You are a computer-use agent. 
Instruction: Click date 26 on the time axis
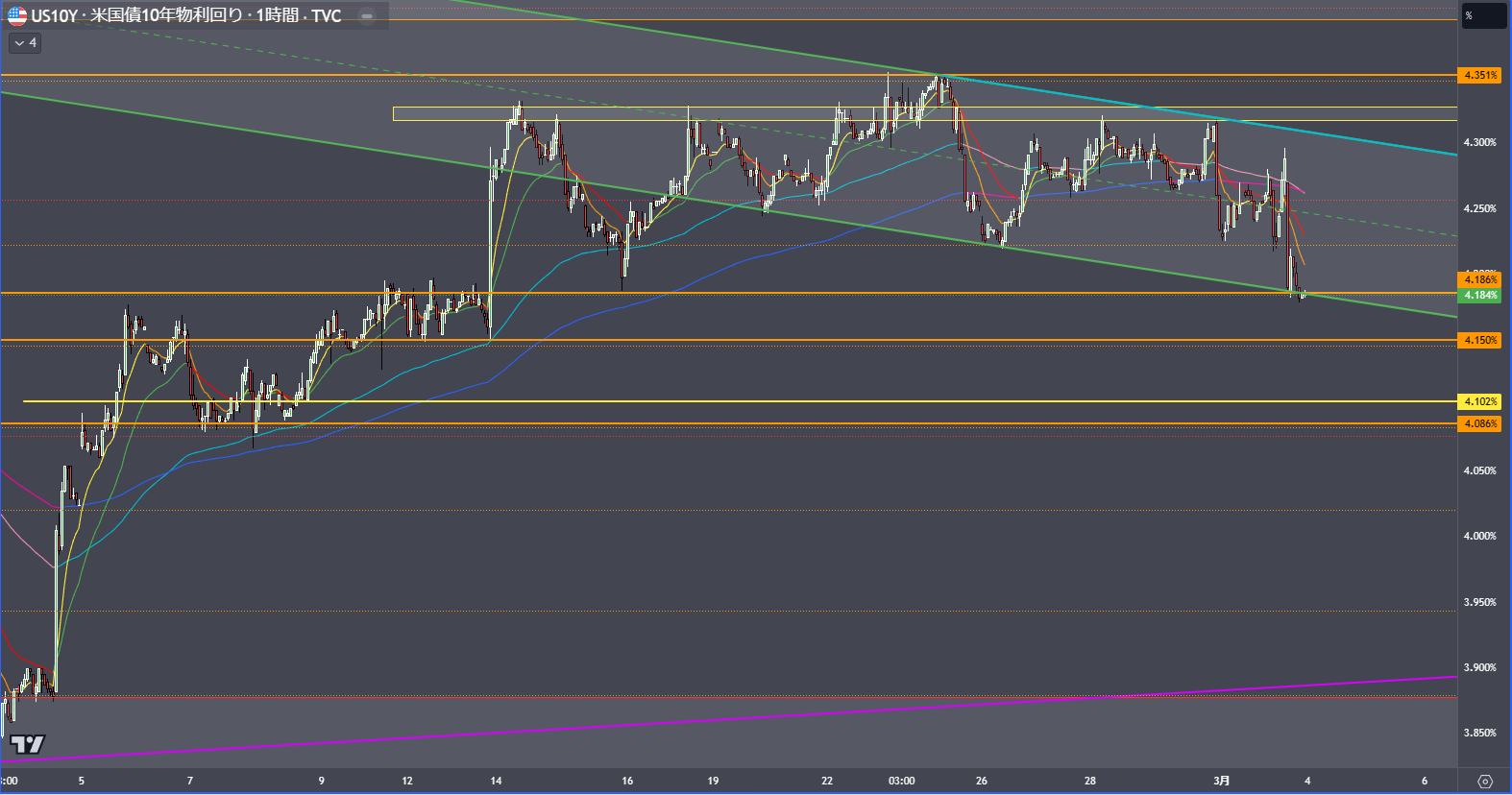981,781
